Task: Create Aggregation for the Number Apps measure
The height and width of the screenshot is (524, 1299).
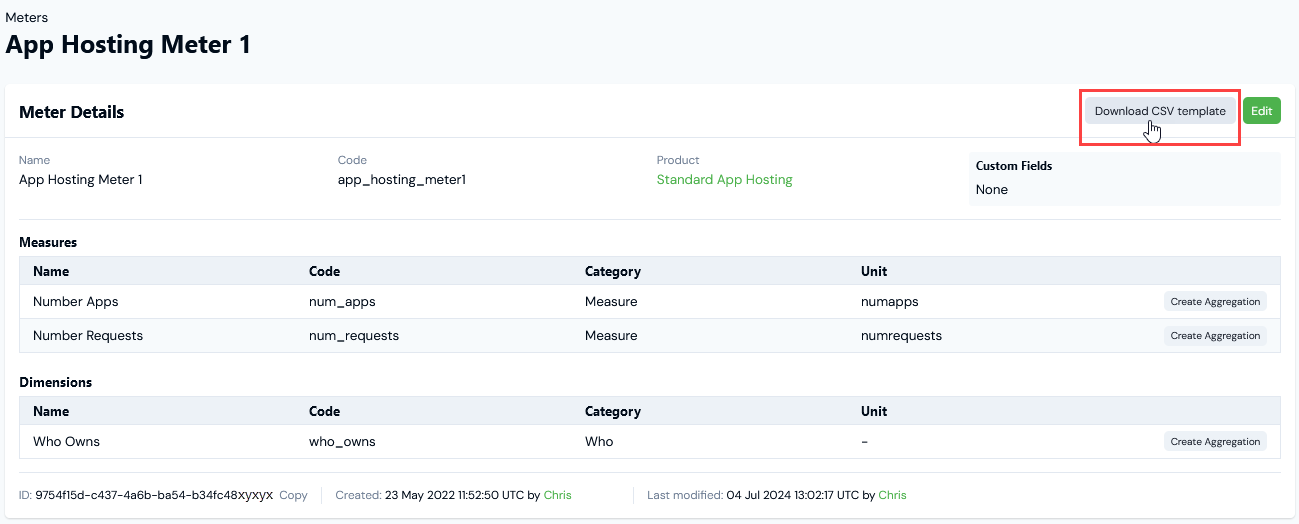Action: click(x=1214, y=302)
